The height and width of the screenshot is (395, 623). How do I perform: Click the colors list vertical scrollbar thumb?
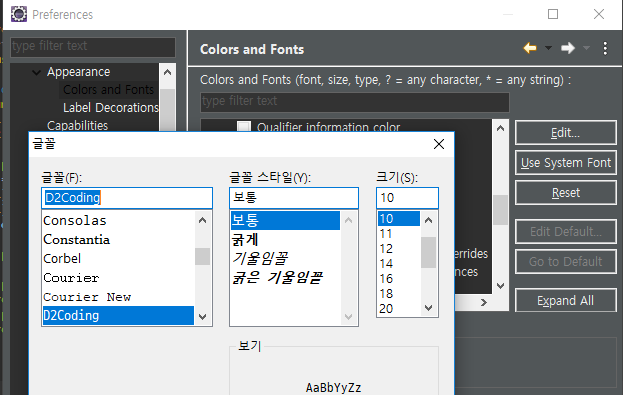501,210
